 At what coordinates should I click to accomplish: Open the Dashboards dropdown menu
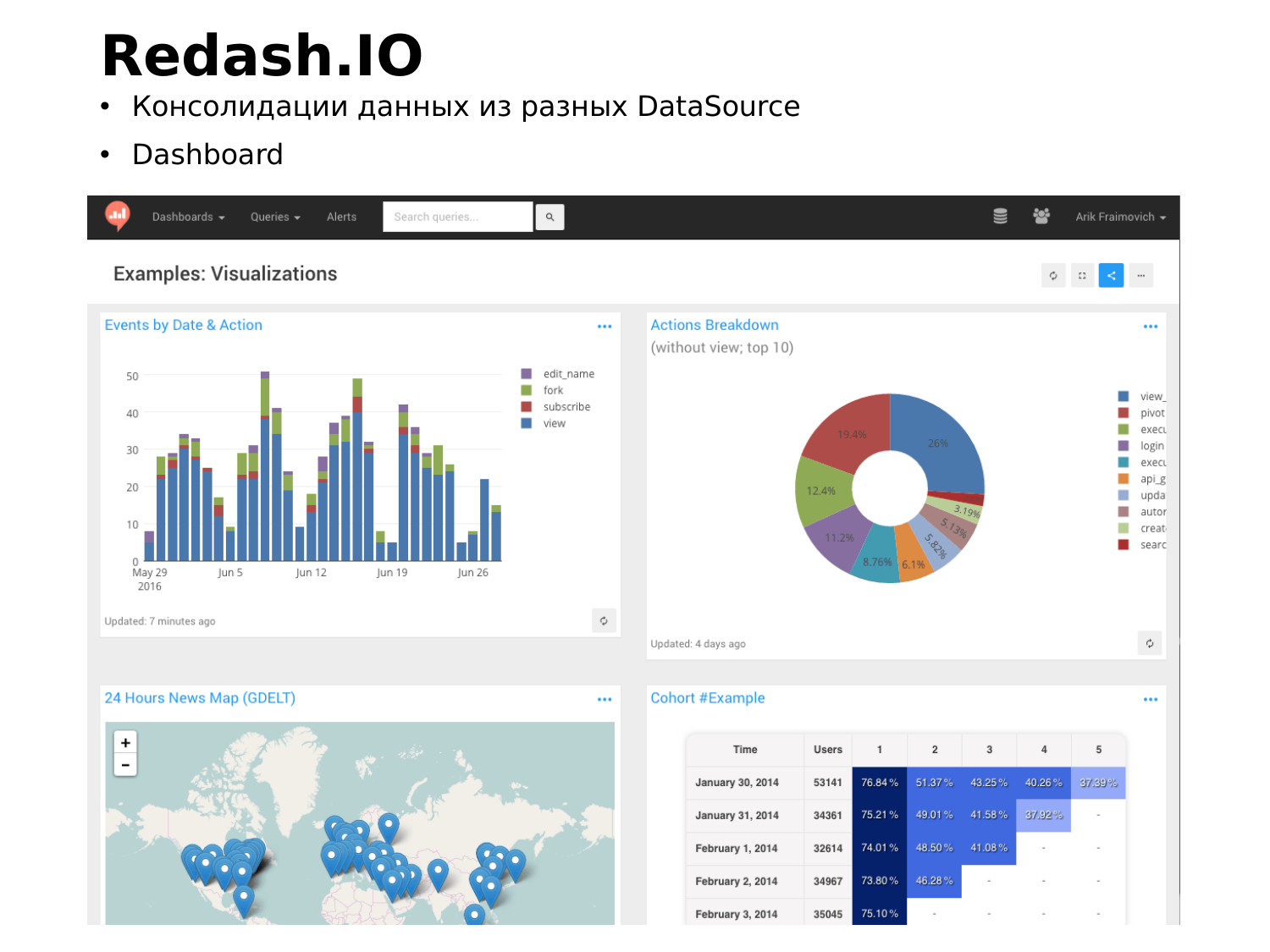tap(188, 217)
